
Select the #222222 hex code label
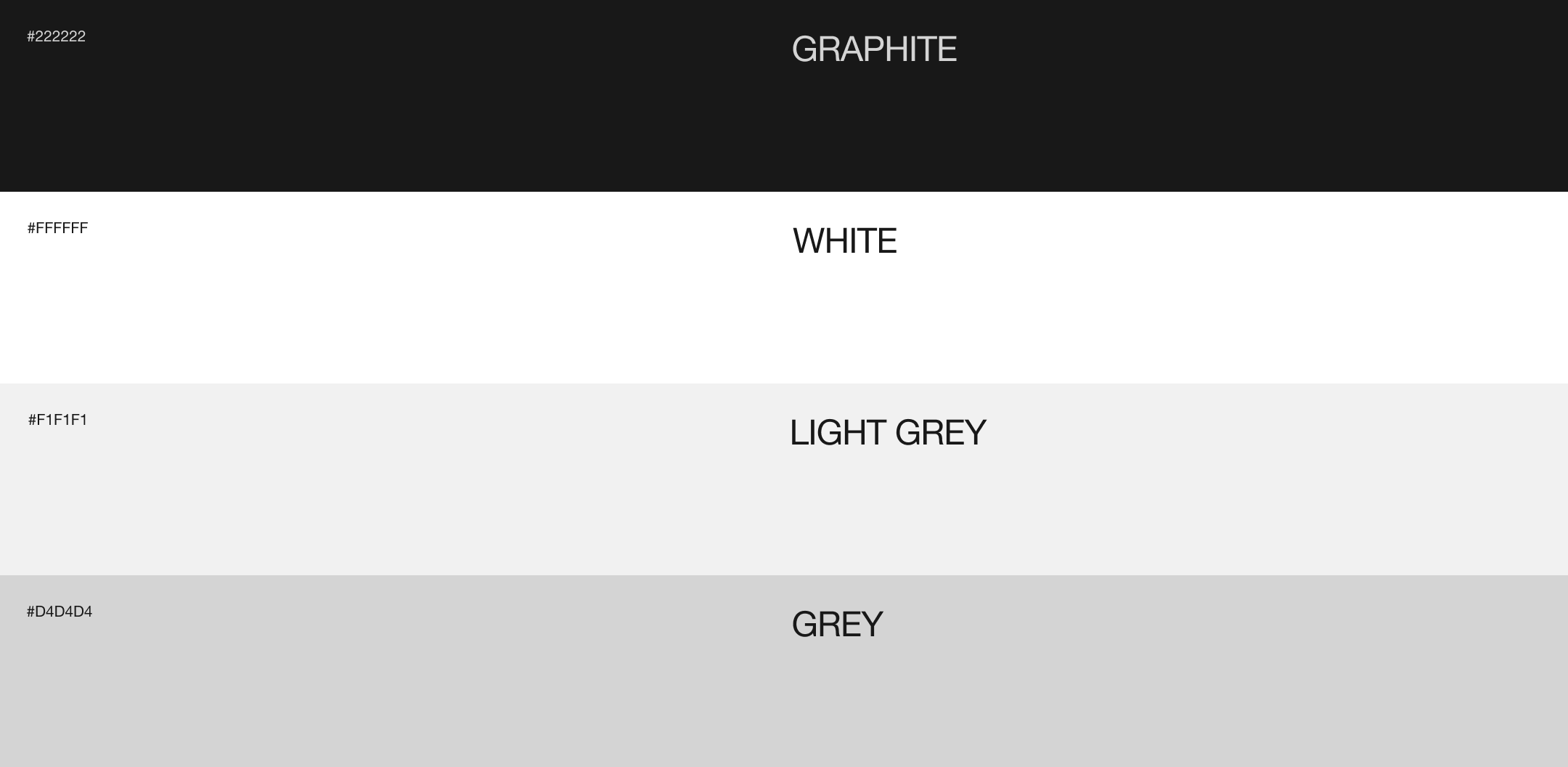57,36
